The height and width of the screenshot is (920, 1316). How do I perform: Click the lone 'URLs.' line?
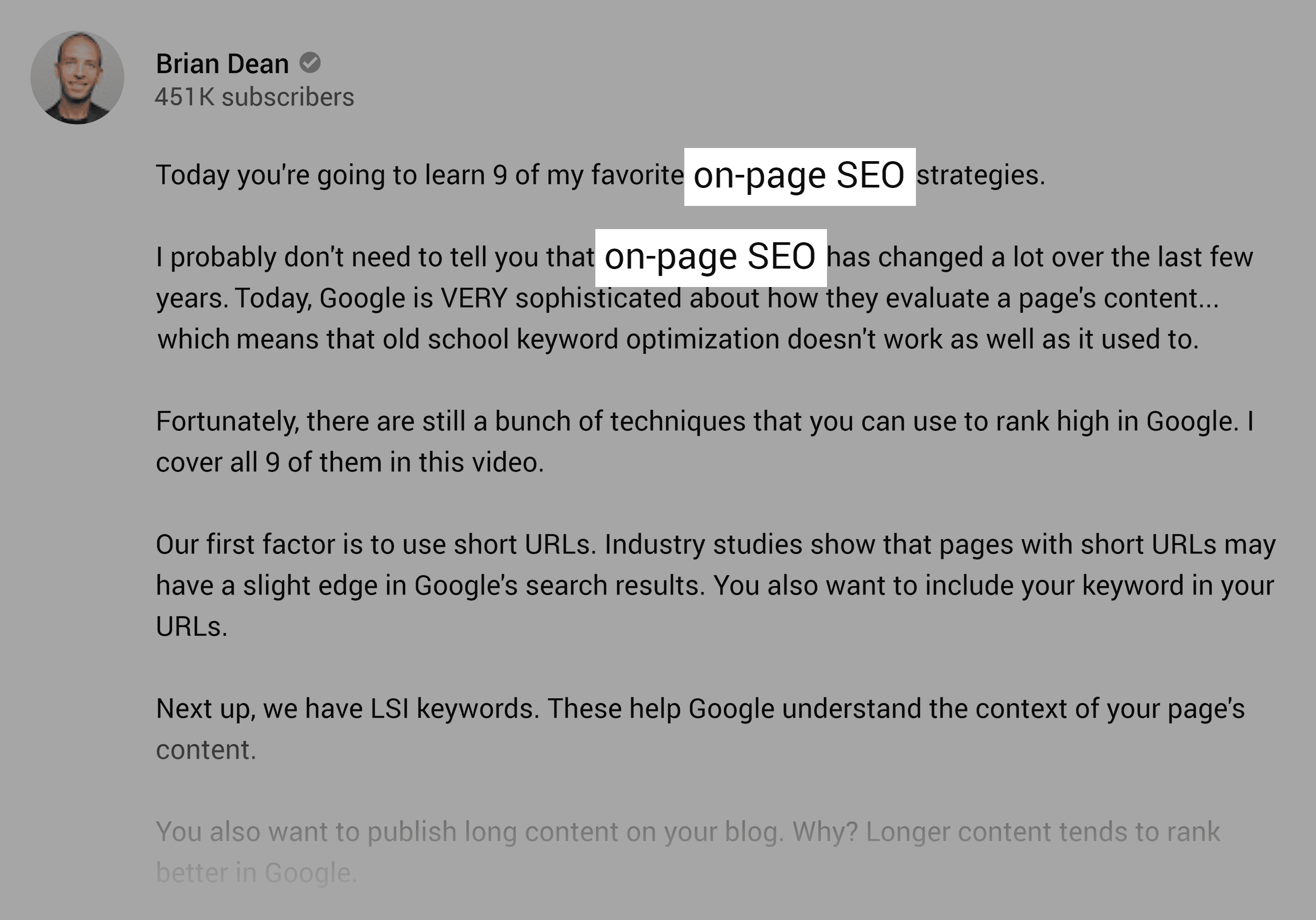pyautogui.click(x=192, y=627)
